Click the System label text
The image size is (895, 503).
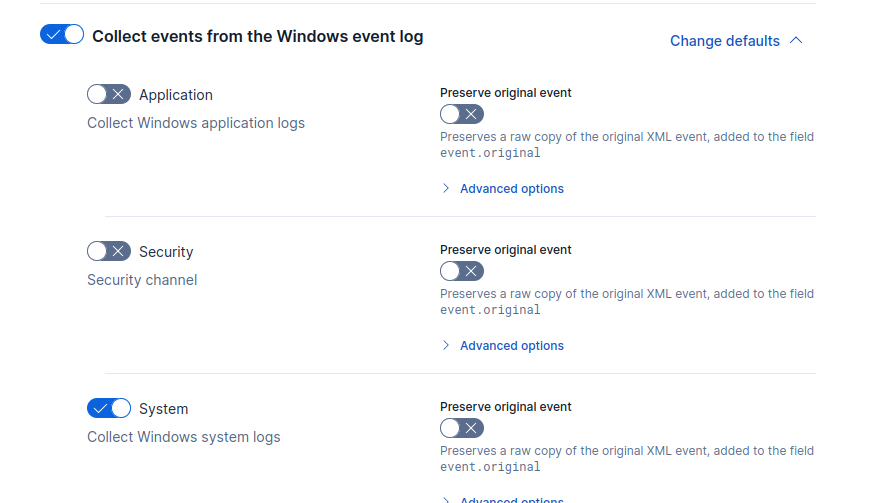tap(163, 409)
